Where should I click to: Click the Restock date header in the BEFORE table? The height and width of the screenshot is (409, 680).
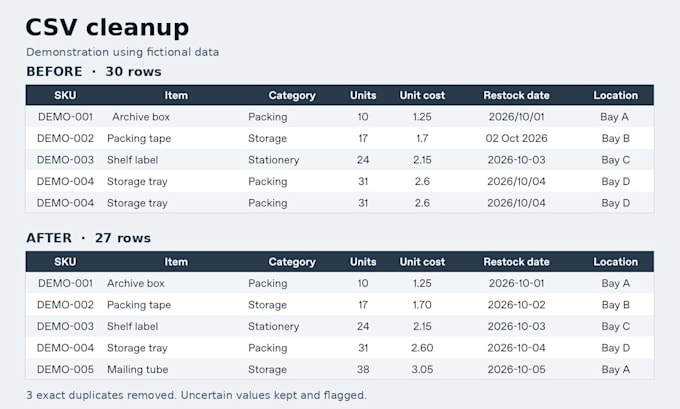[517, 95]
